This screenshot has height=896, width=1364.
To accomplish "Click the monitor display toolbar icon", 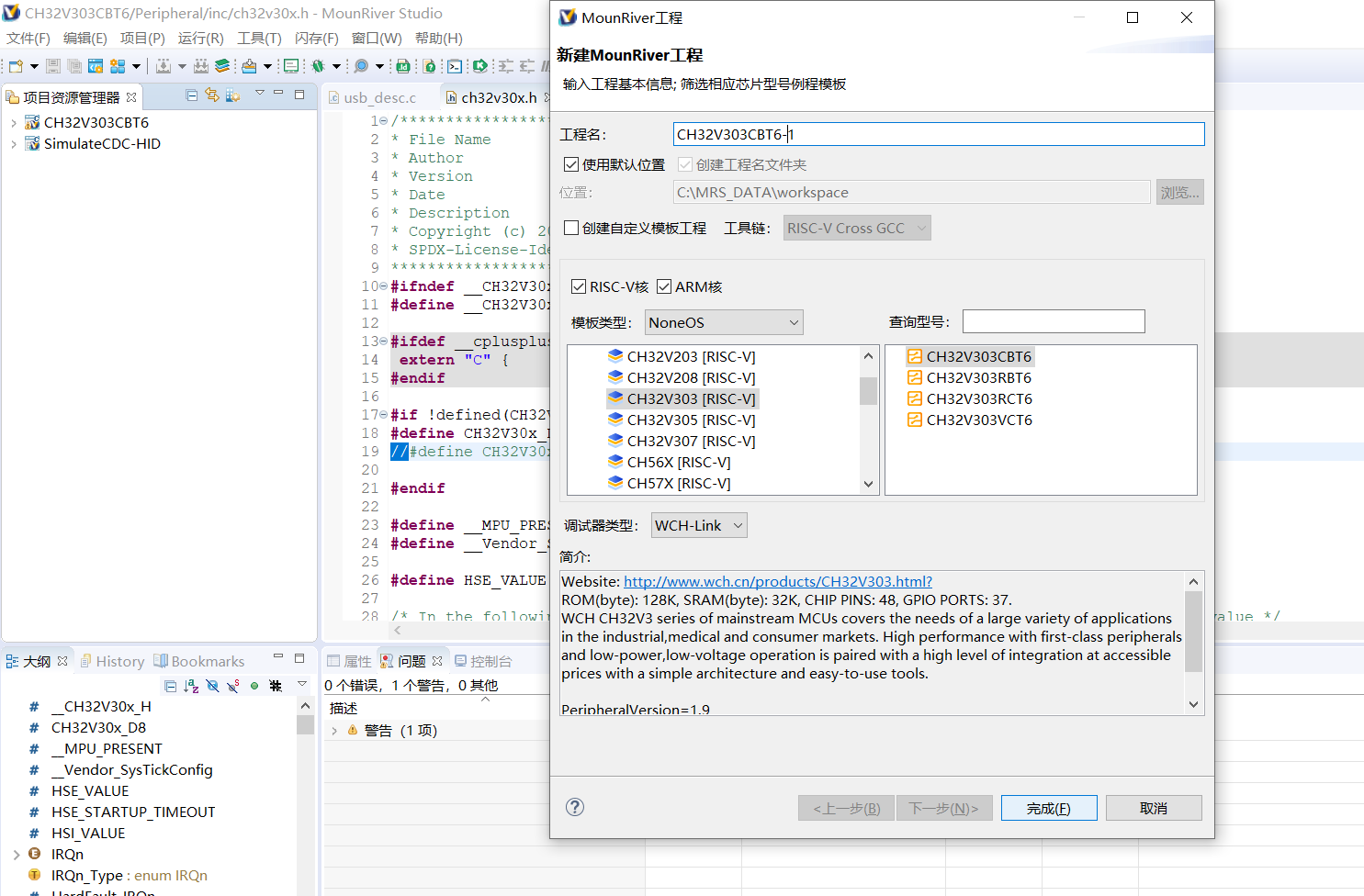I will (291, 66).
